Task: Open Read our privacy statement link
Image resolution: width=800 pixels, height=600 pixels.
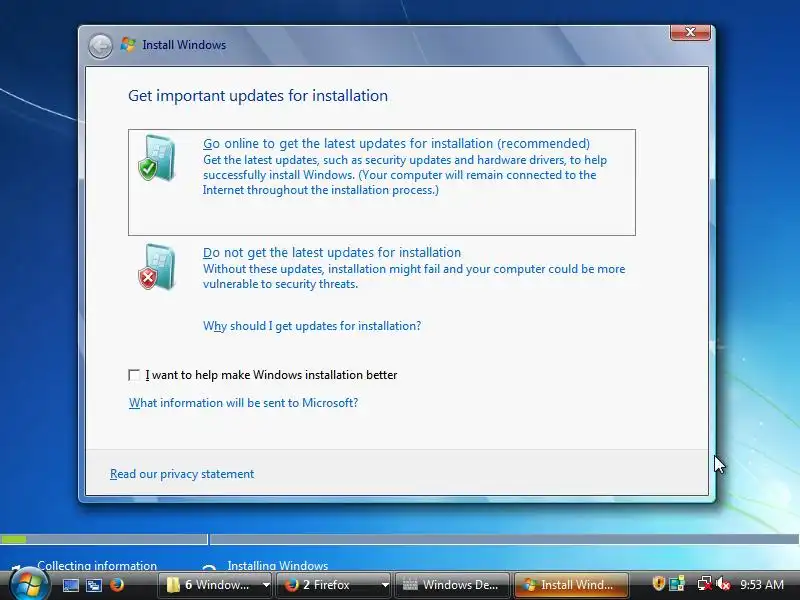Action: click(x=182, y=474)
